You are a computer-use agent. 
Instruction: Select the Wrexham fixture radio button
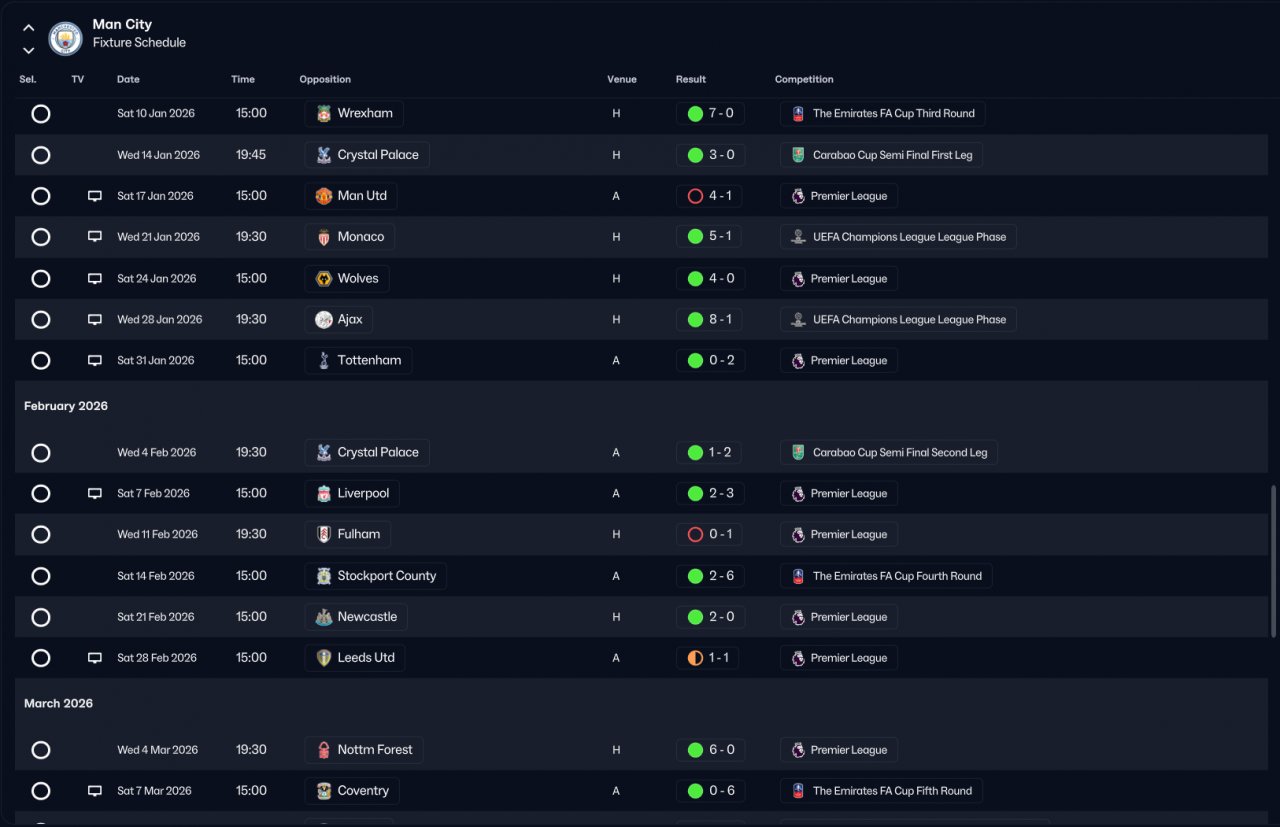pyautogui.click(x=41, y=114)
